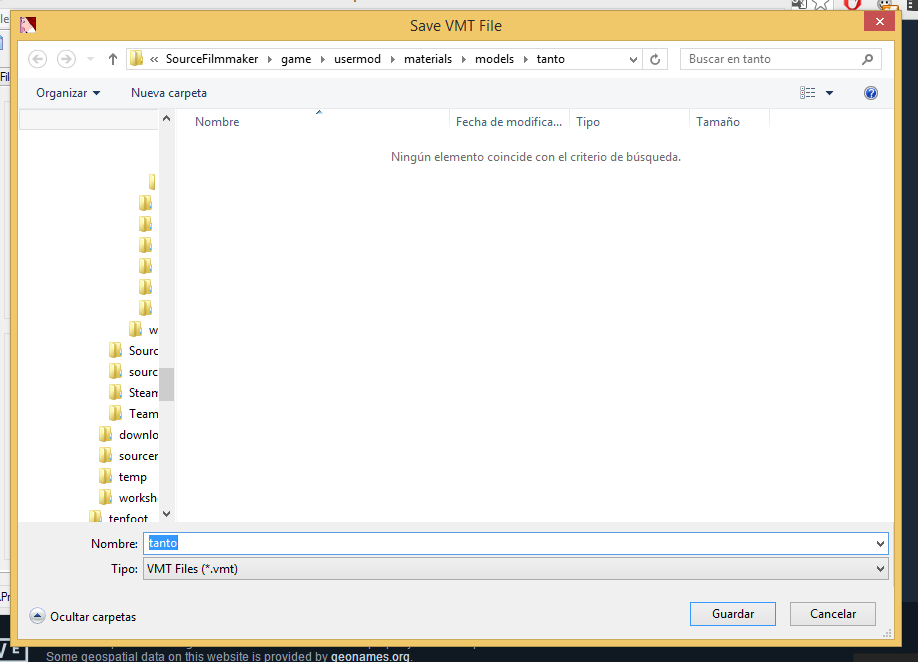Click the Forward navigation arrow
Screen dimensions: 918x662
66,59
